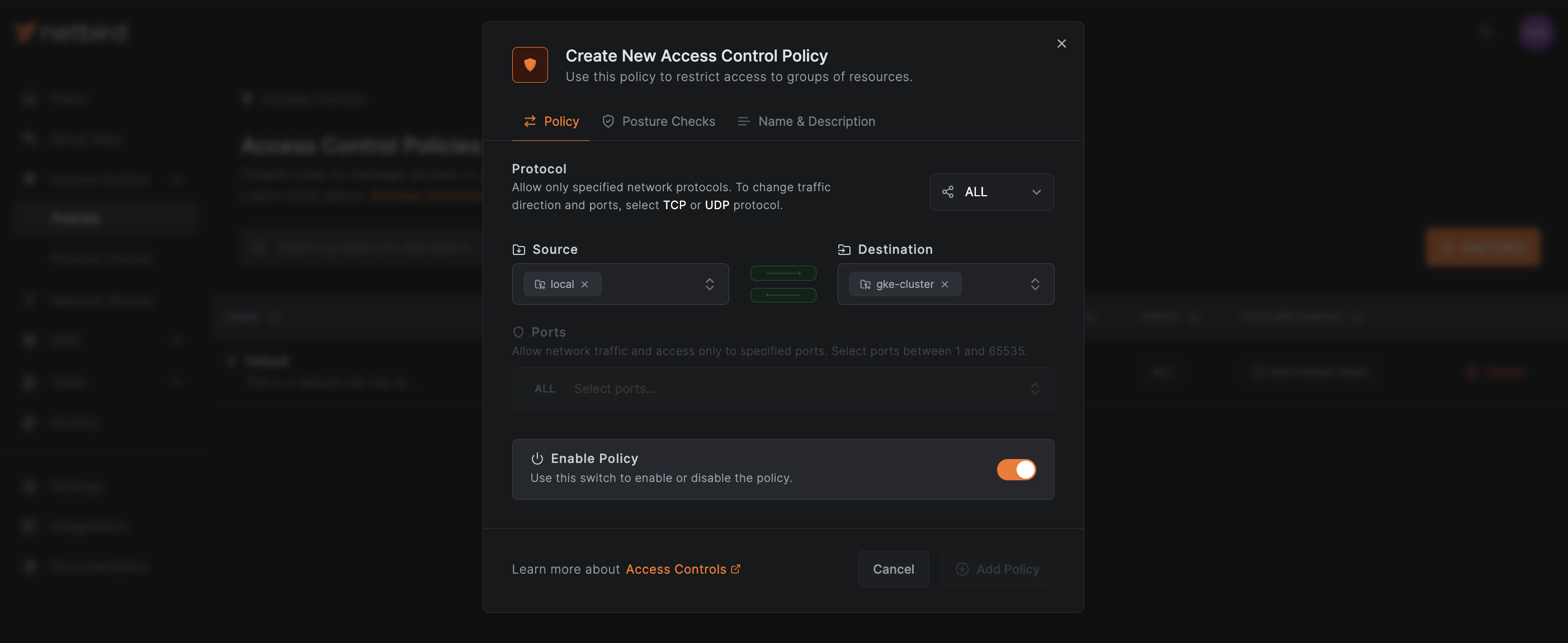This screenshot has width=1568, height=643.
Task: Expand the Source group selector
Action: pos(709,285)
